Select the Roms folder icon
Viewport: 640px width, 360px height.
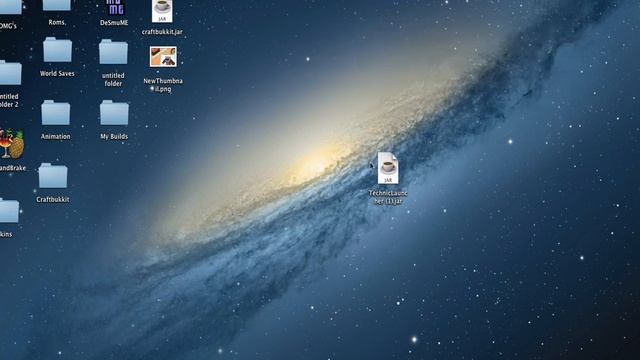(57, 5)
